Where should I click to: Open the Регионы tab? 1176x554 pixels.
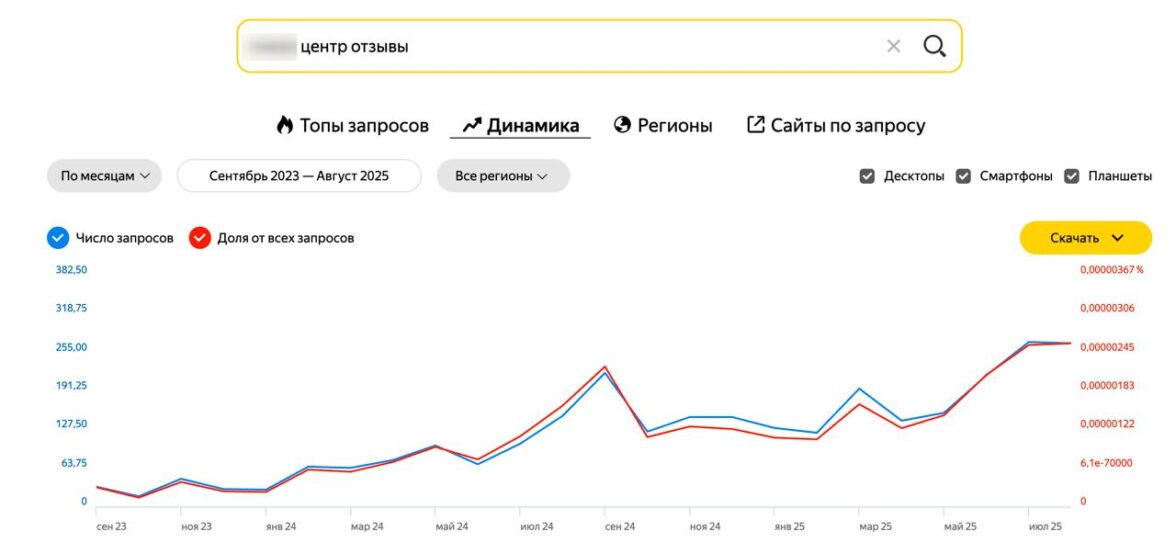click(x=675, y=126)
